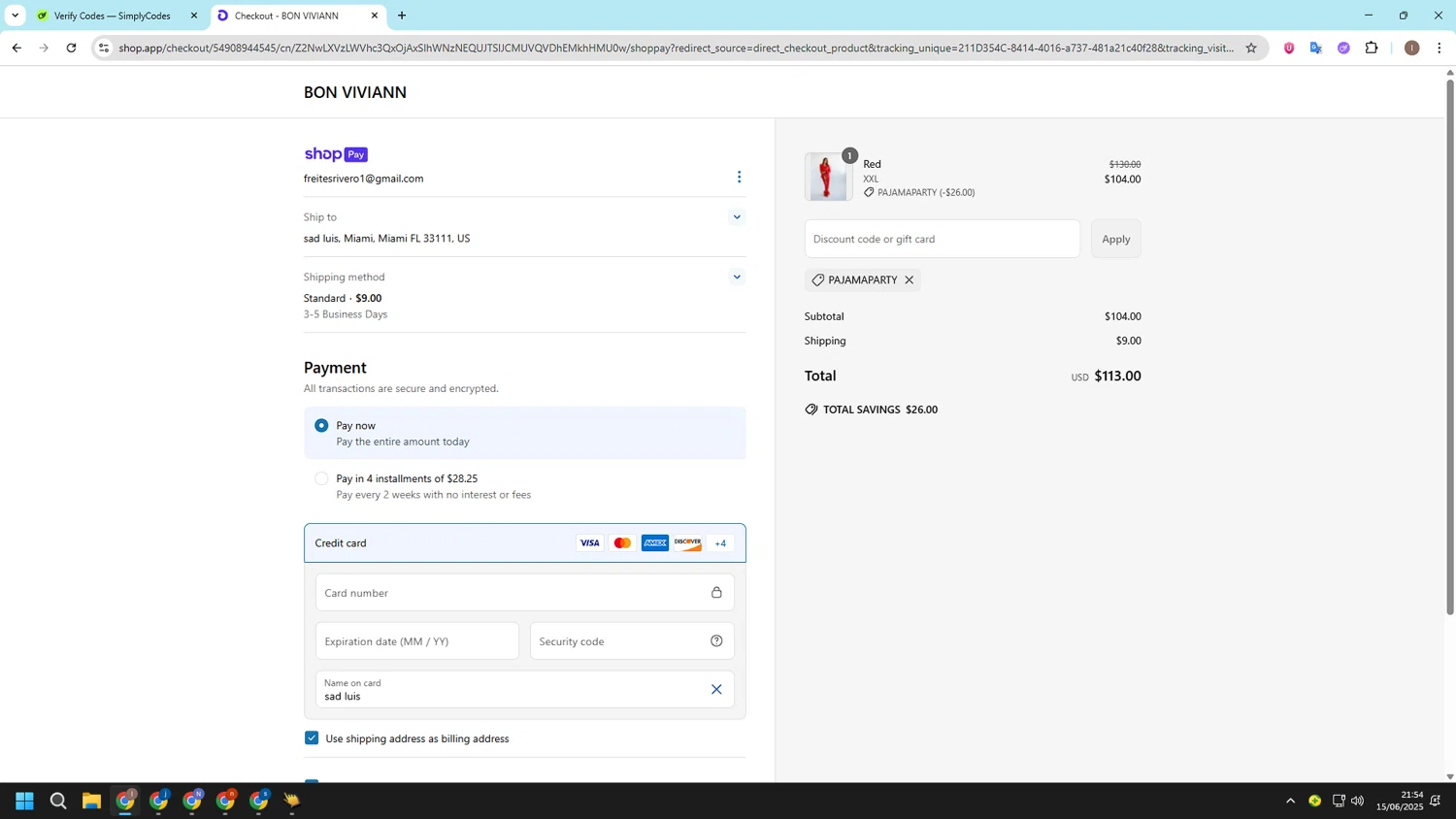Click the Total amount $113.00

coord(1117,376)
